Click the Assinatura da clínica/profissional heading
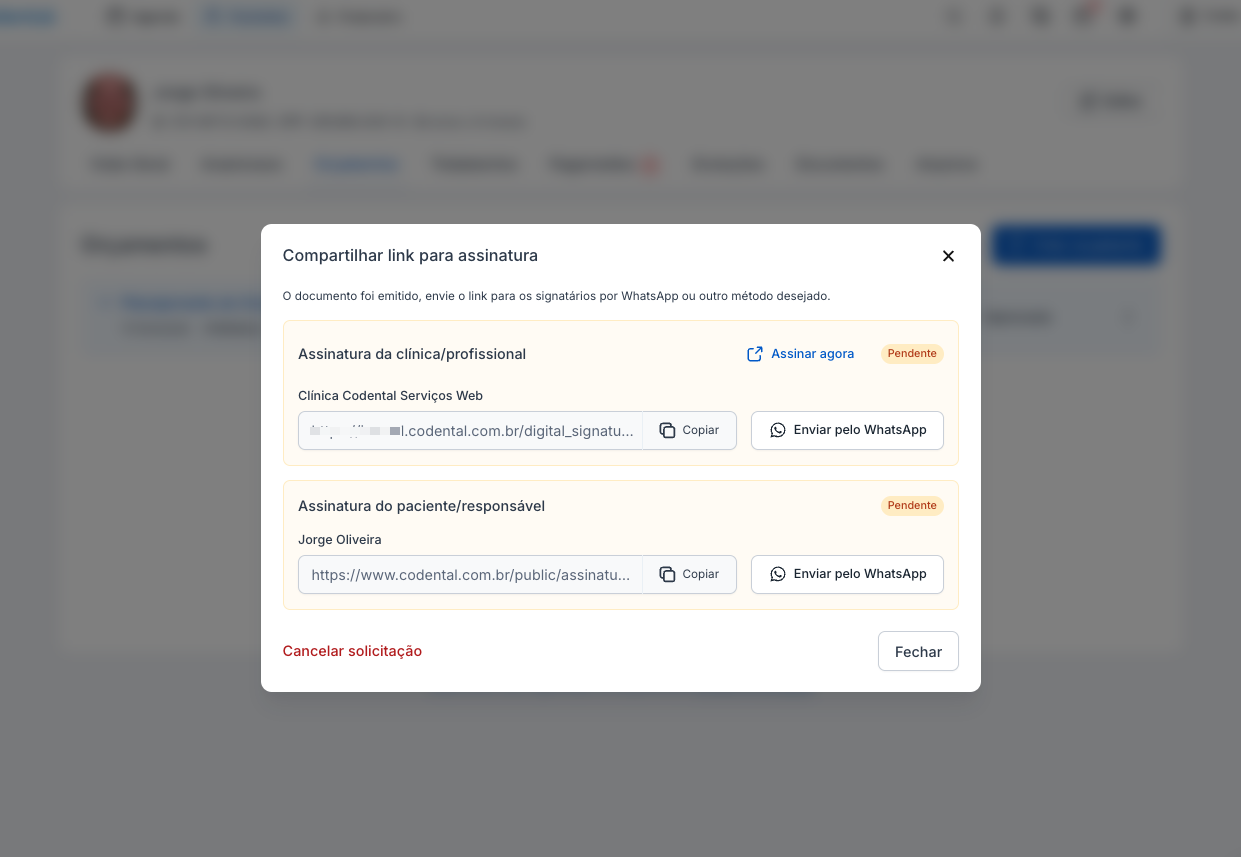1241x857 pixels. tap(412, 354)
